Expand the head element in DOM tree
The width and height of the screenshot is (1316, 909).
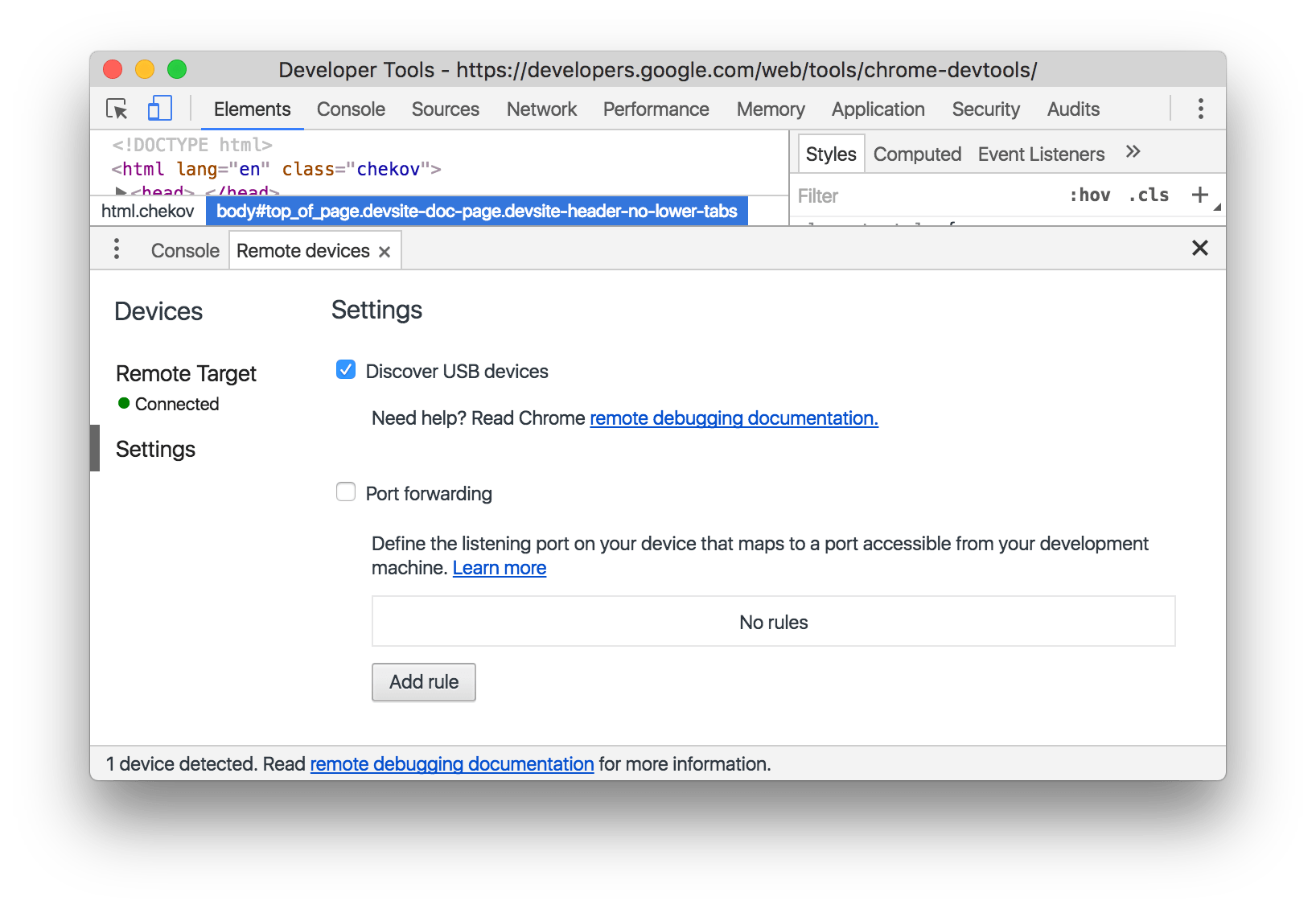(121, 191)
